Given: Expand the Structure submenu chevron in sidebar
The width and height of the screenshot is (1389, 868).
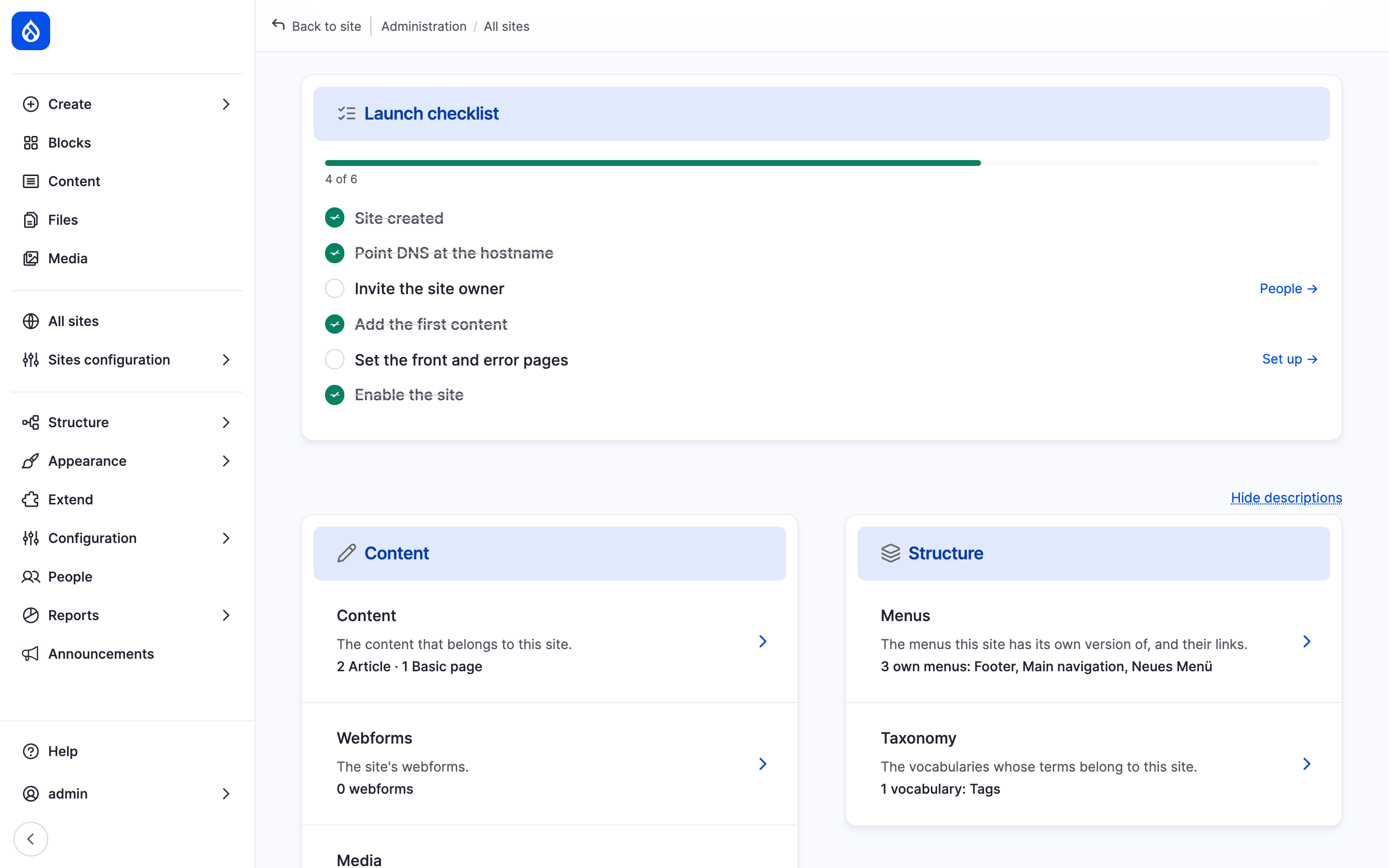Looking at the screenshot, I should click(226, 422).
